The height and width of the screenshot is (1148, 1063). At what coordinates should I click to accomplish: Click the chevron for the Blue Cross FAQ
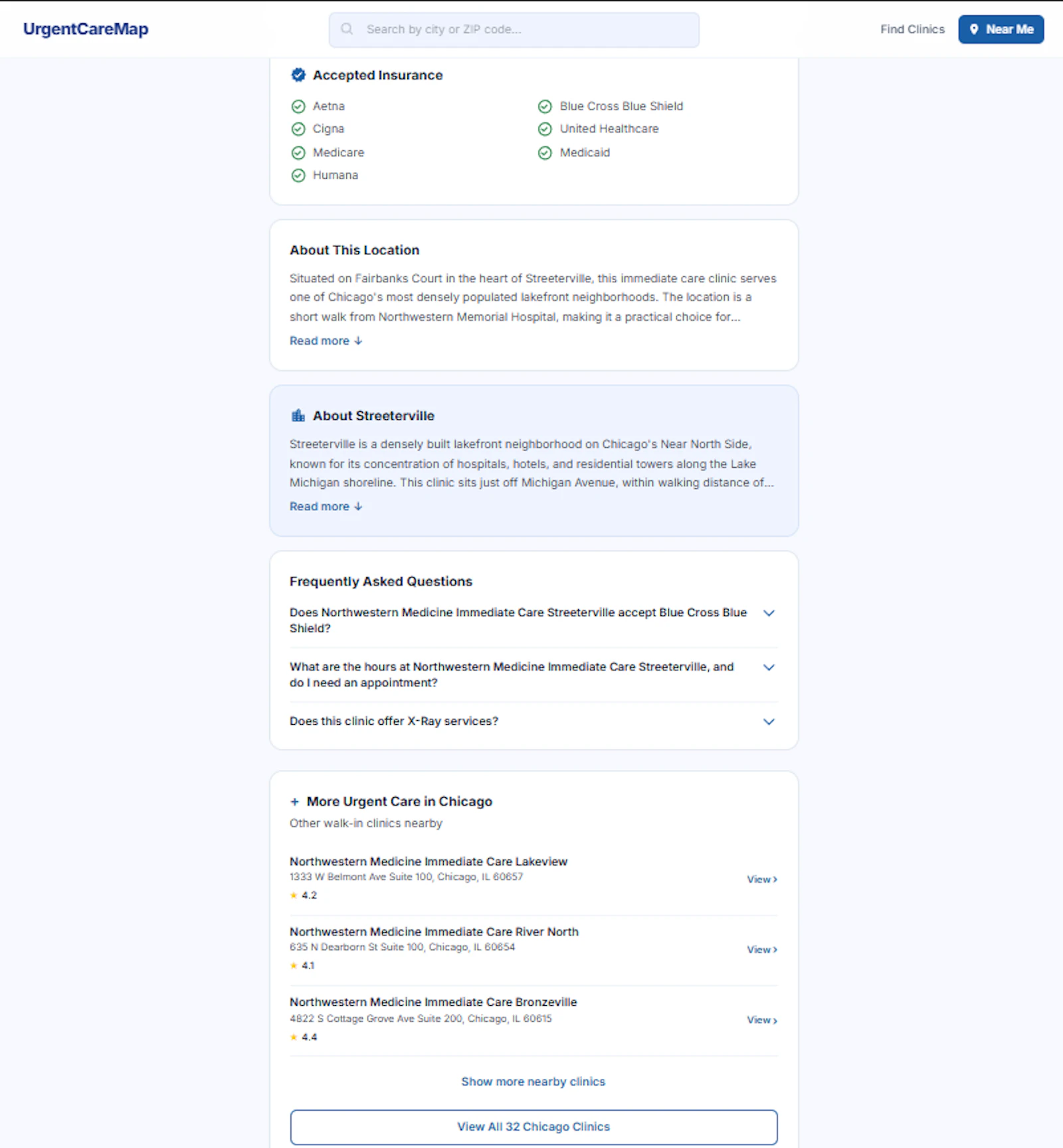(x=769, y=613)
